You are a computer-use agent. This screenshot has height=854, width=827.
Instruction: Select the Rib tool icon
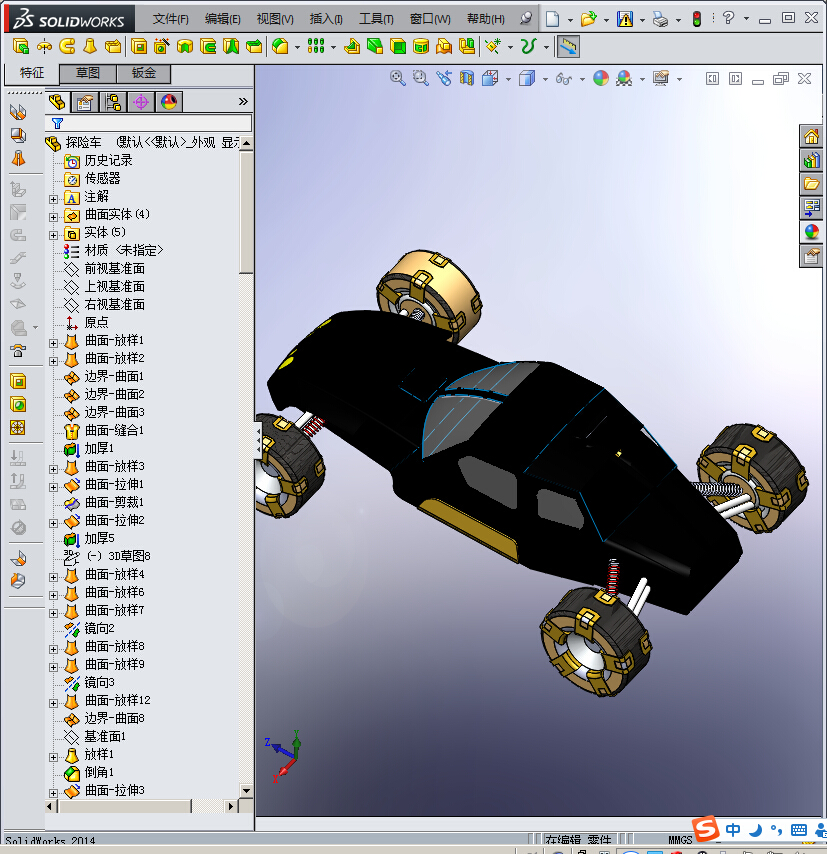[x=352, y=47]
